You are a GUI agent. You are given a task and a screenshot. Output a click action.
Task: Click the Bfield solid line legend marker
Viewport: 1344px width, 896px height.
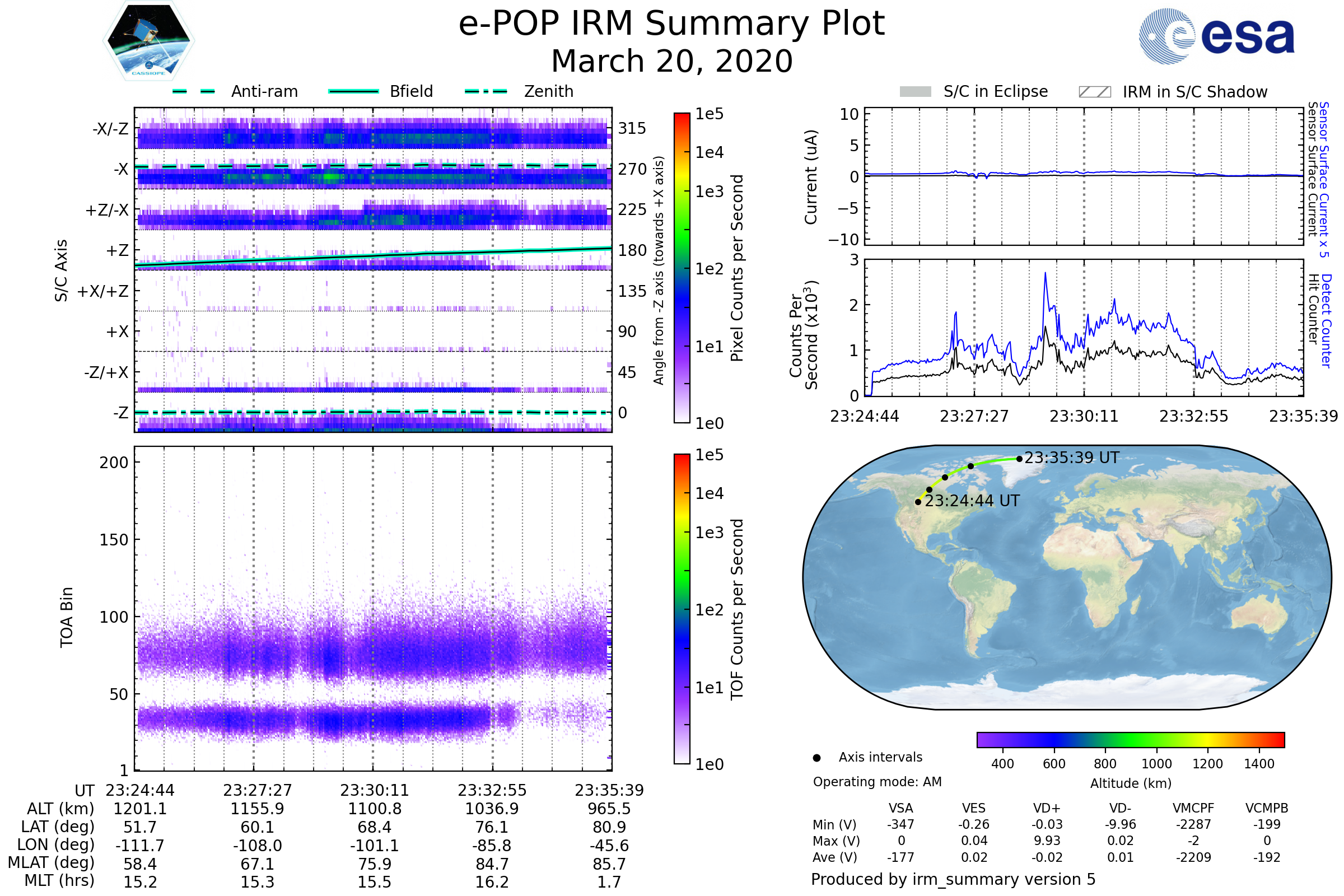pos(353,91)
